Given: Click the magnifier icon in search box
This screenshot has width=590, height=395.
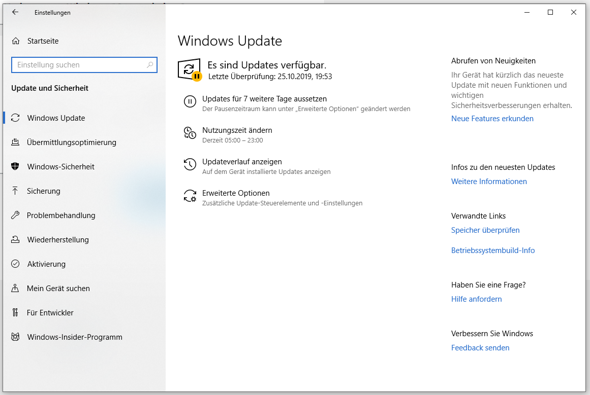Looking at the screenshot, I should click(150, 65).
